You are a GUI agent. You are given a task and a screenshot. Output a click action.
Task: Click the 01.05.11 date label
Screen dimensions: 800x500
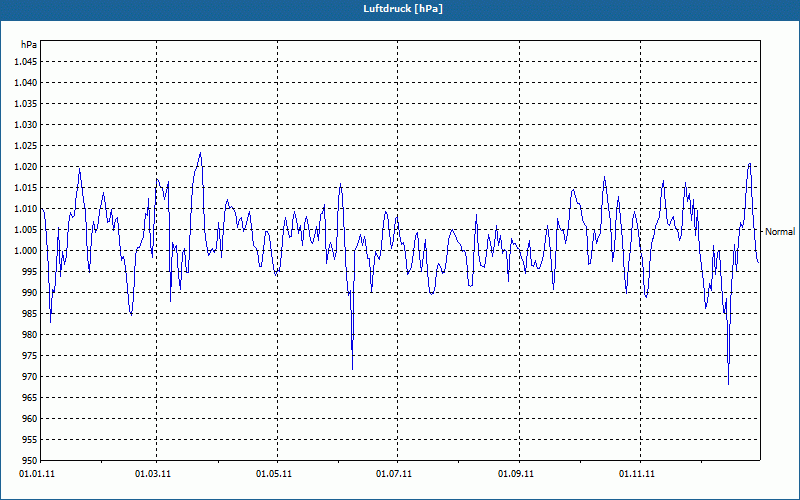click(x=273, y=474)
